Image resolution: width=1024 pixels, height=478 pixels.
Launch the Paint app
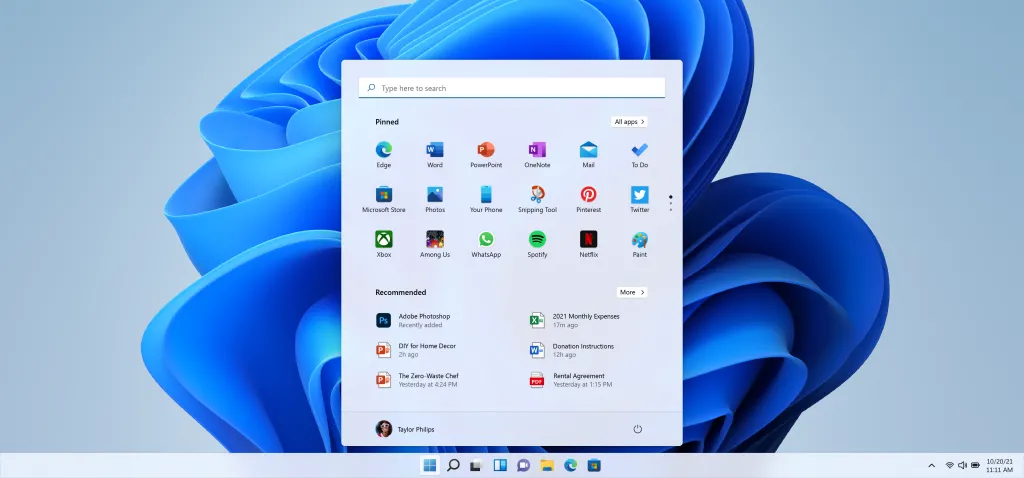point(639,240)
